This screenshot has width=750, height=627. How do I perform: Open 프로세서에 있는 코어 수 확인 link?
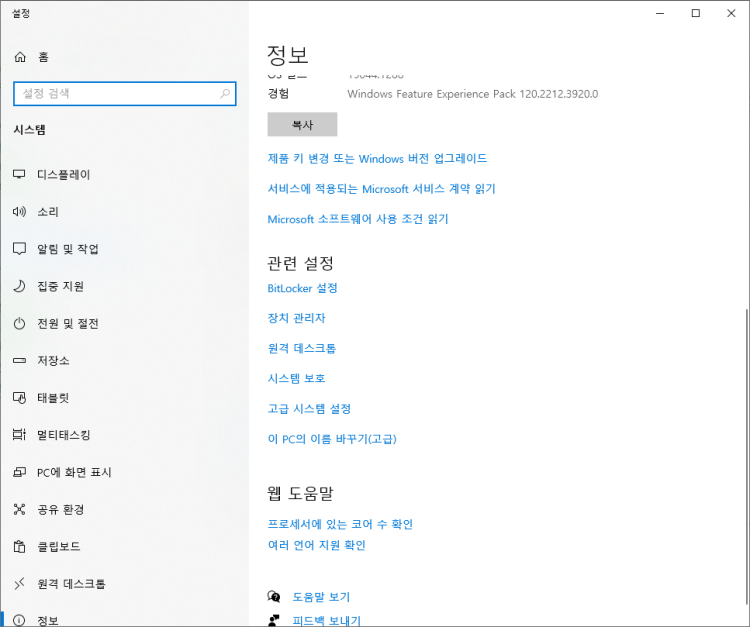340,524
